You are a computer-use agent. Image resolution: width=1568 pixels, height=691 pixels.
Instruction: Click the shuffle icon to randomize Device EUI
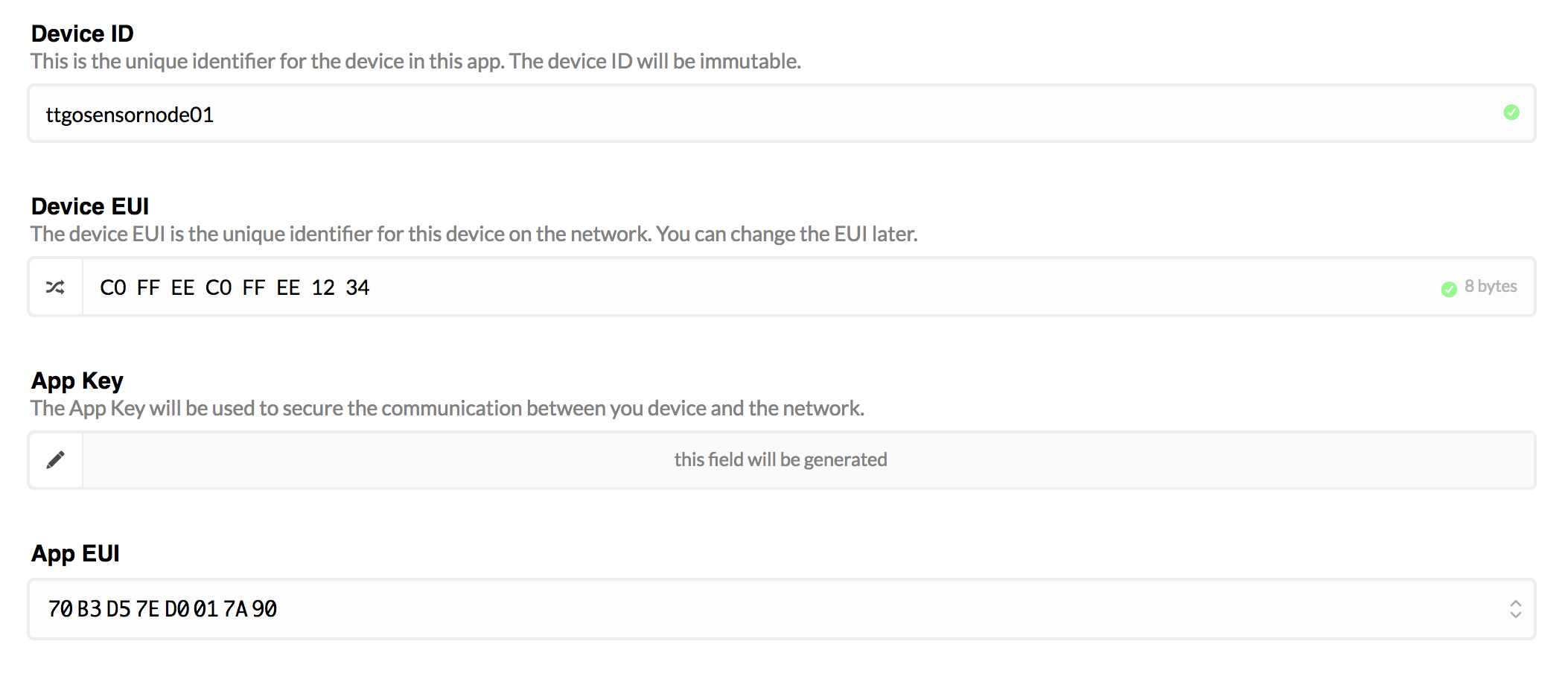55,287
